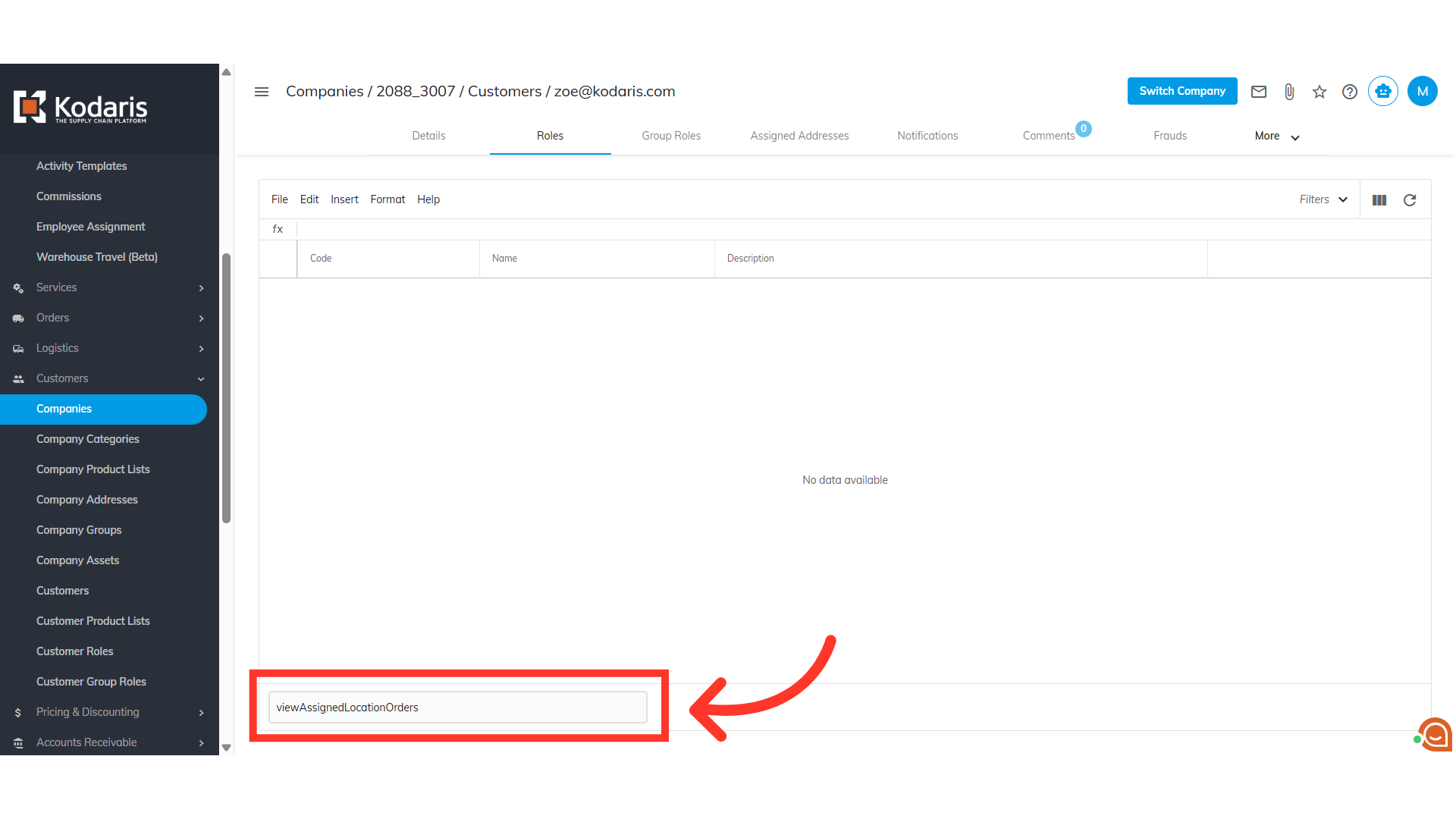Open the chat support bubble
This screenshot has width=1456, height=819.
pyautogui.click(x=1435, y=734)
